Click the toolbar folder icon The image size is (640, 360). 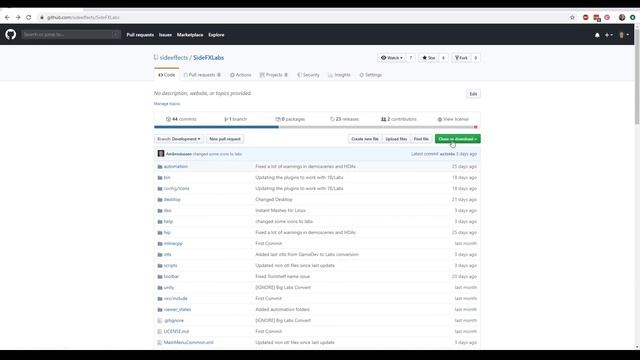[x=160, y=277]
